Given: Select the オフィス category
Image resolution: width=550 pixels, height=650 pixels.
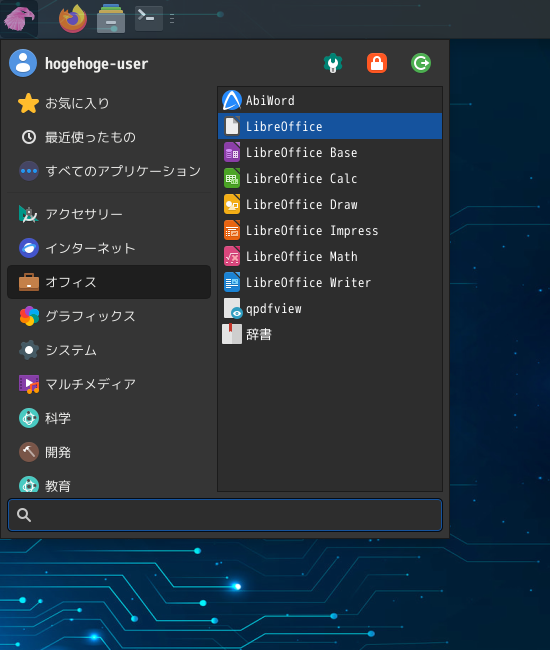Looking at the screenshot, I should click(x=109, y=282).
